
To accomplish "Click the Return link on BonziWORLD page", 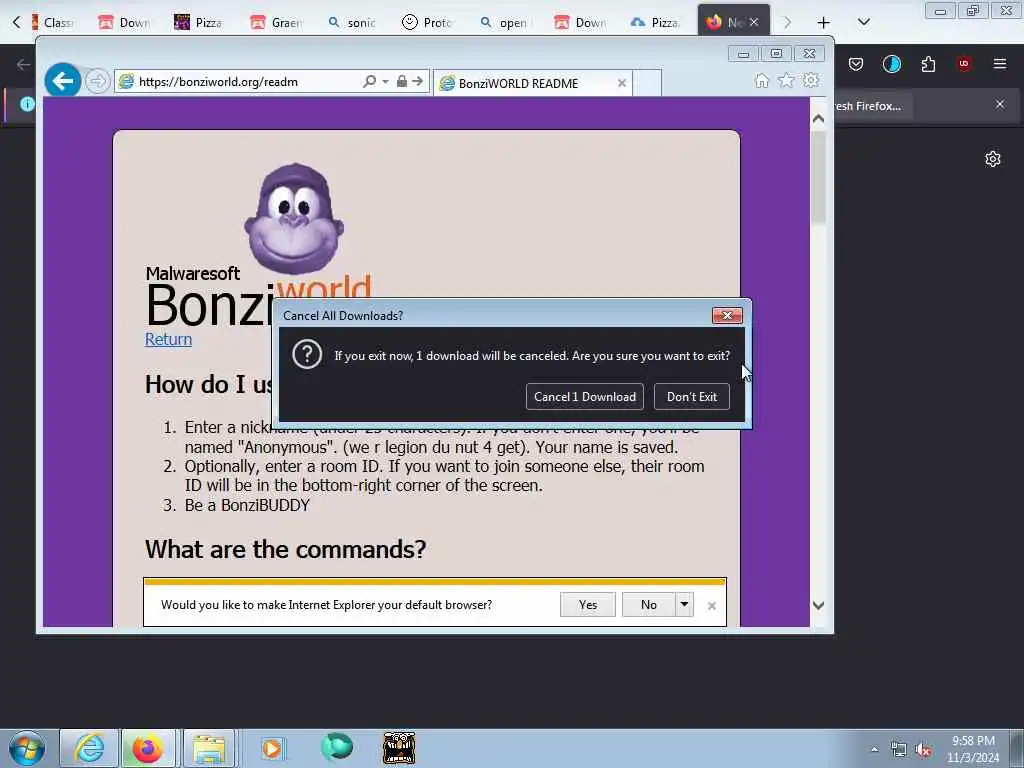I will tap(168, 339).
